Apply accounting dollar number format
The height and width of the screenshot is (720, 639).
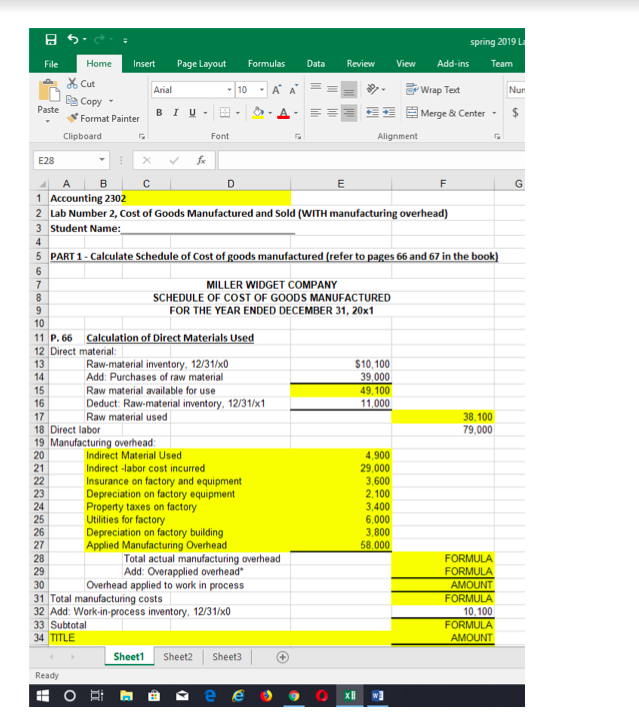pyautogui.click(x=516, y=112)
